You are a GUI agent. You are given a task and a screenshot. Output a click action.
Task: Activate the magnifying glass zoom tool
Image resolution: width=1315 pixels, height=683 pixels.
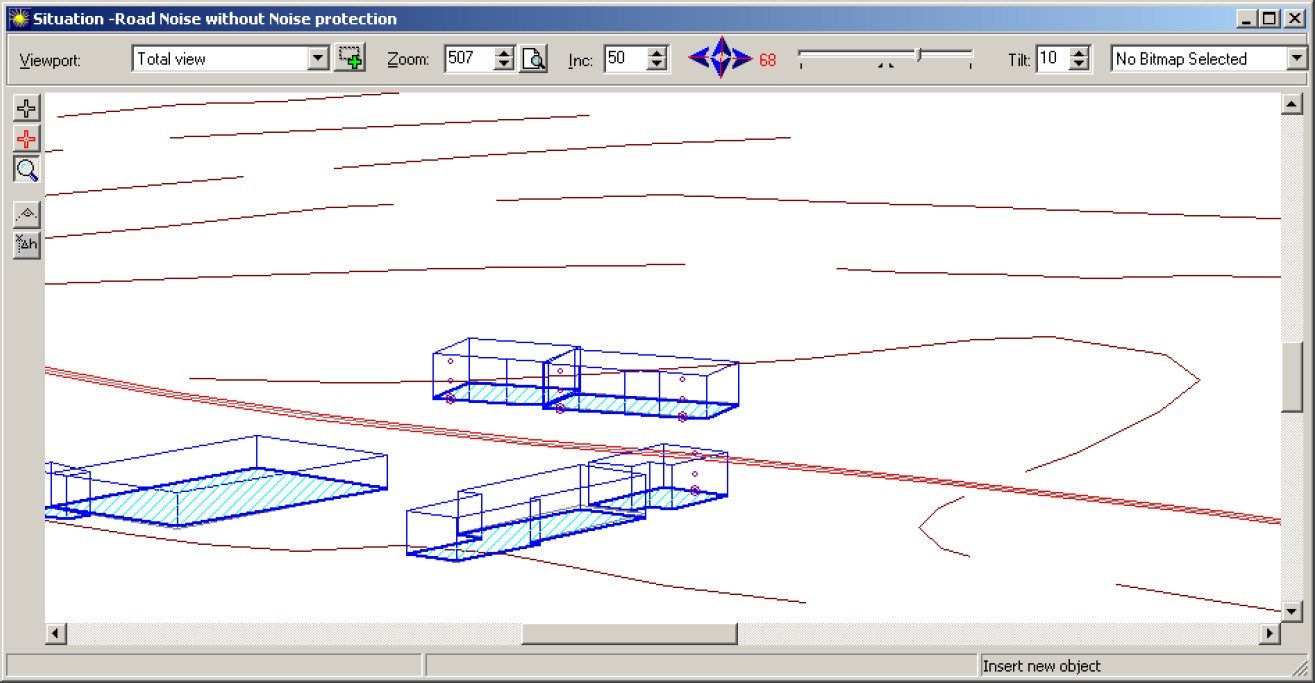click(27, 169)
